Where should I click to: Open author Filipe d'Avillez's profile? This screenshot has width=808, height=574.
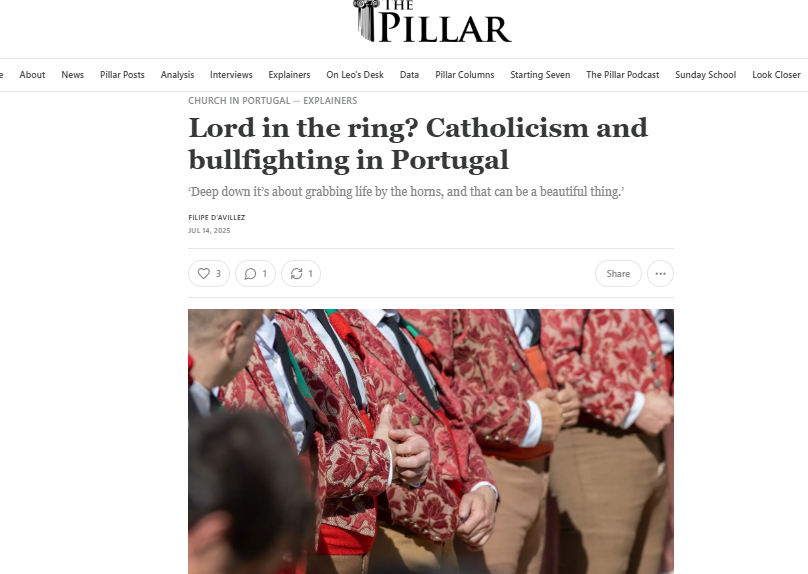(216, 217)
